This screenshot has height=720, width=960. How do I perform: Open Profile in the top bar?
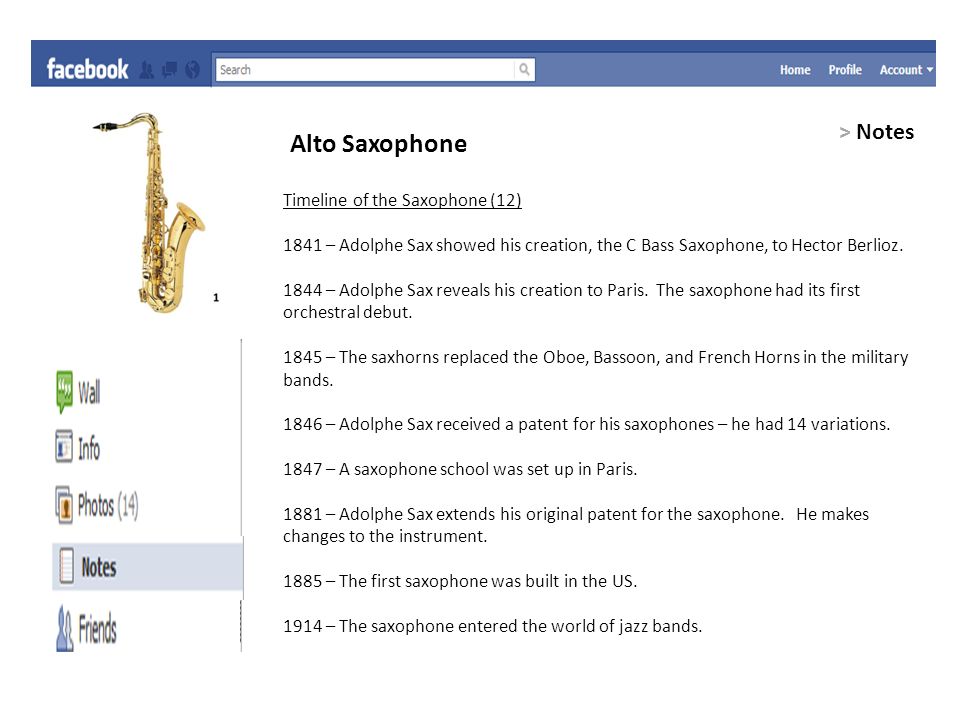point(845,70)
